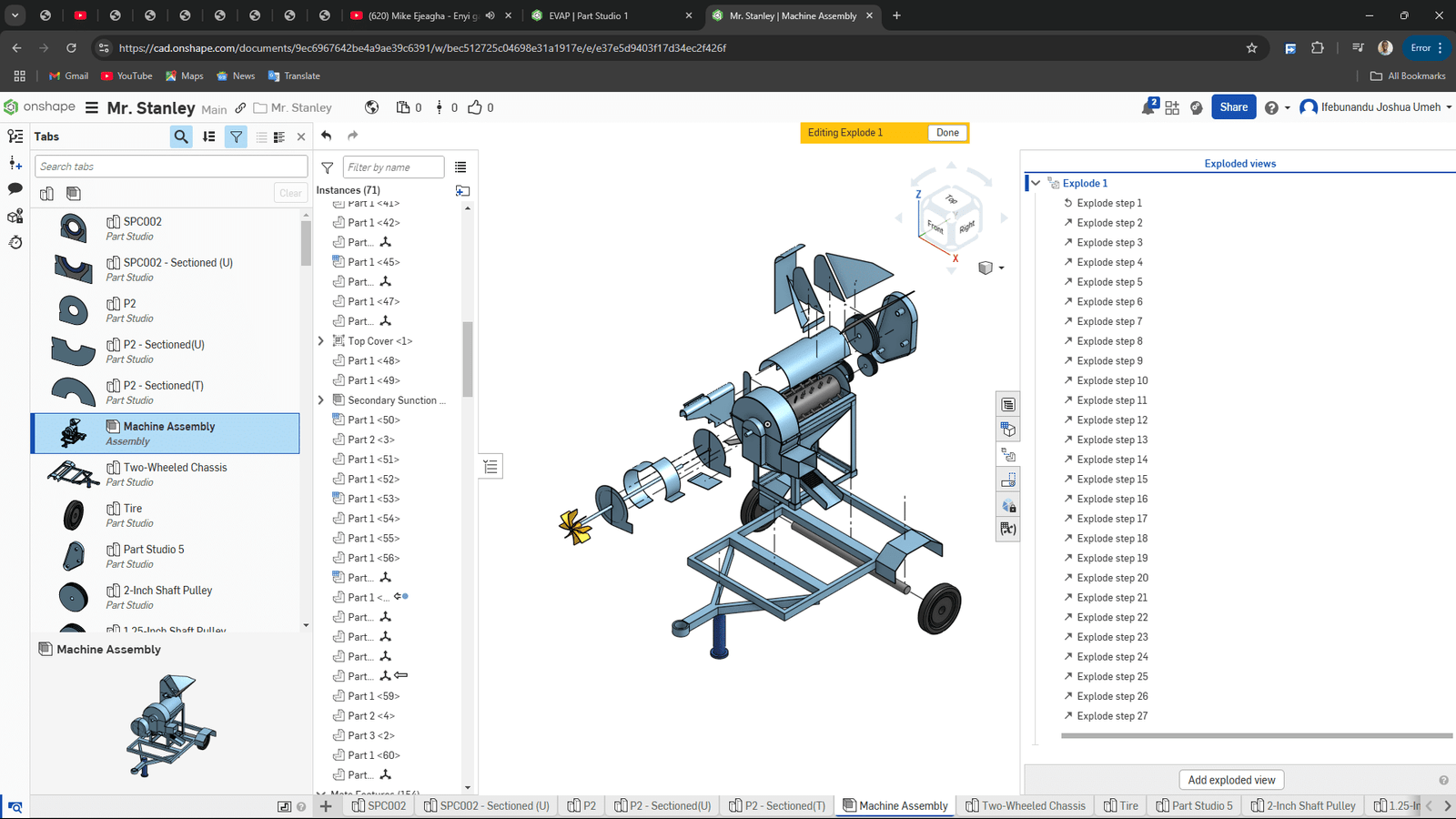The image size is (1456, 819).
Task: Open the variable table icon
Action: coord(1007,529)
